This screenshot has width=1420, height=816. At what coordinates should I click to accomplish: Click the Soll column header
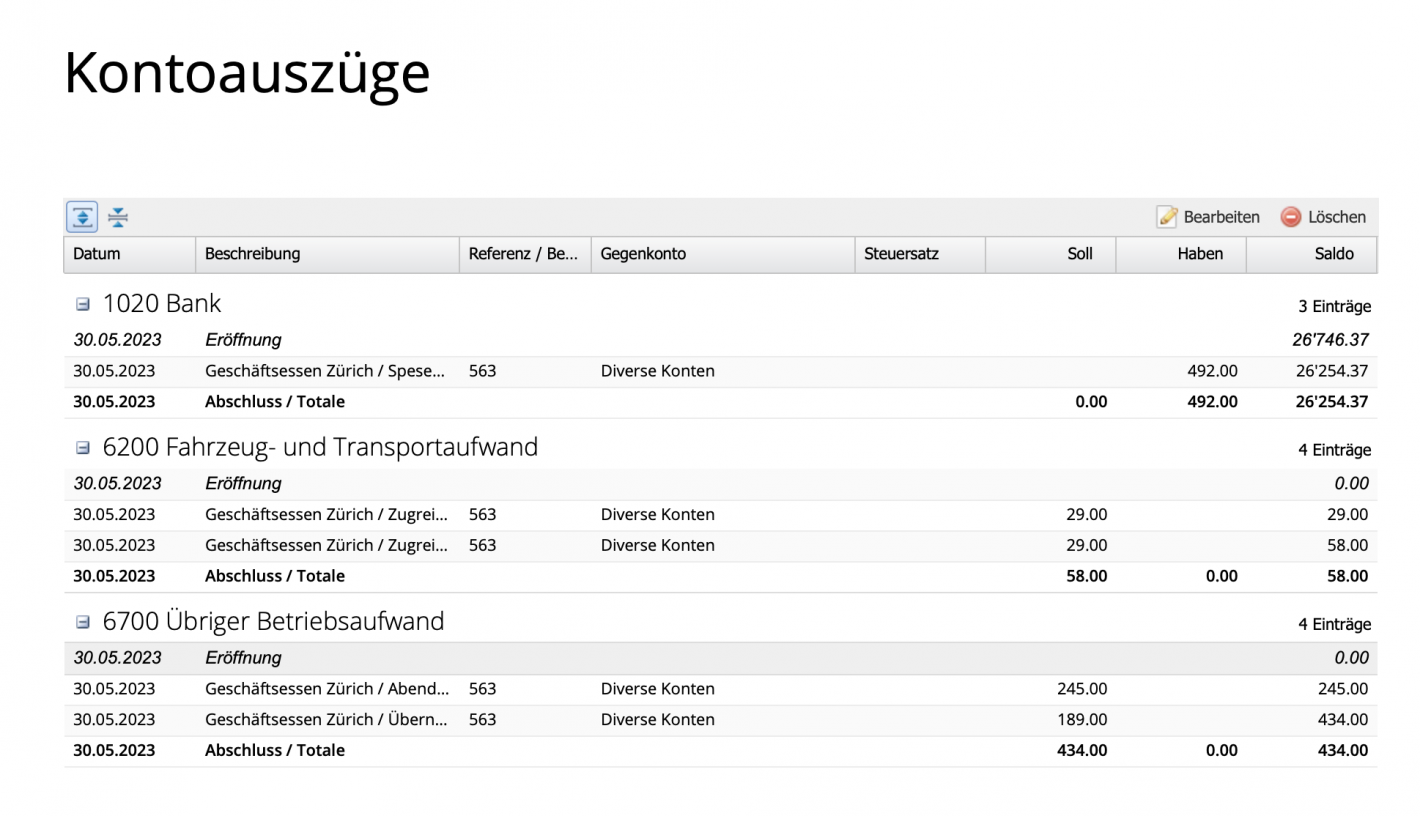tap(1079, 254)
